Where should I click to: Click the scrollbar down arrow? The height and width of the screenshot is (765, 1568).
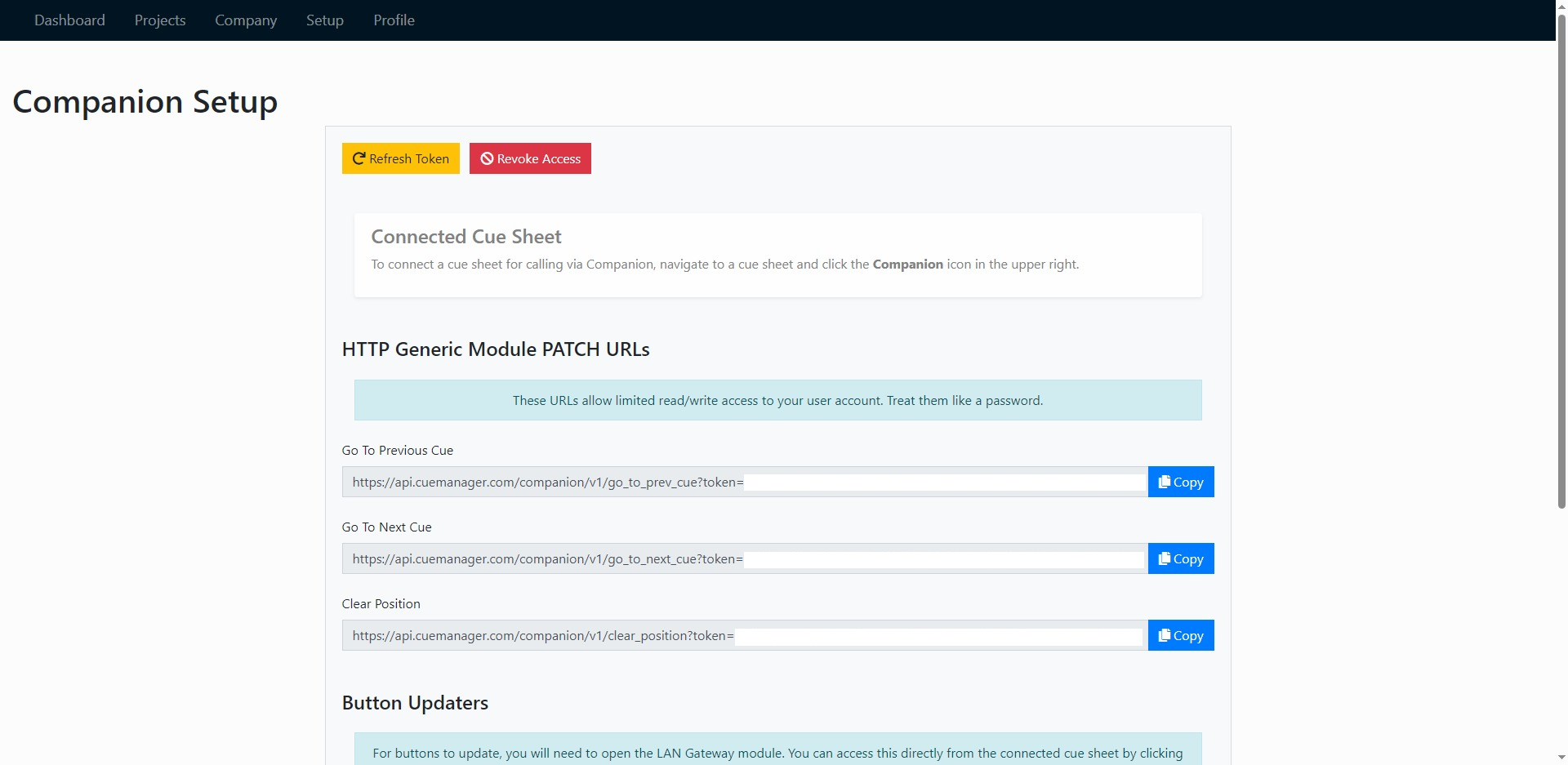pos(1560,758)
